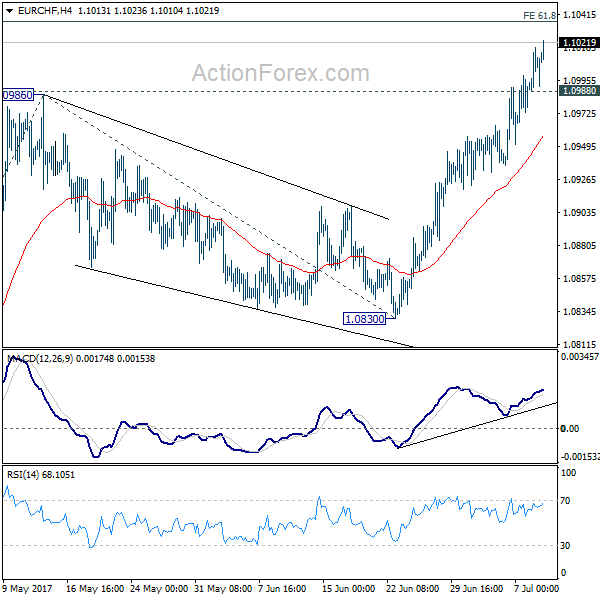Click the 15 Jun 00:00 time label
This screenshot has width=600, height=600.
click(x=348, y=589)
